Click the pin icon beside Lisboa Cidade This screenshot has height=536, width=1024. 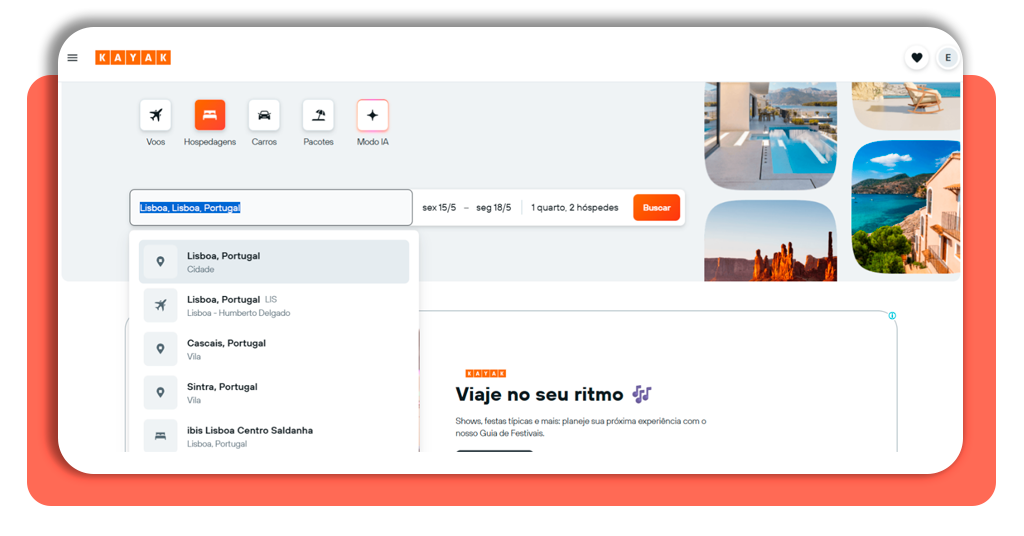click(x=160, y=261)
